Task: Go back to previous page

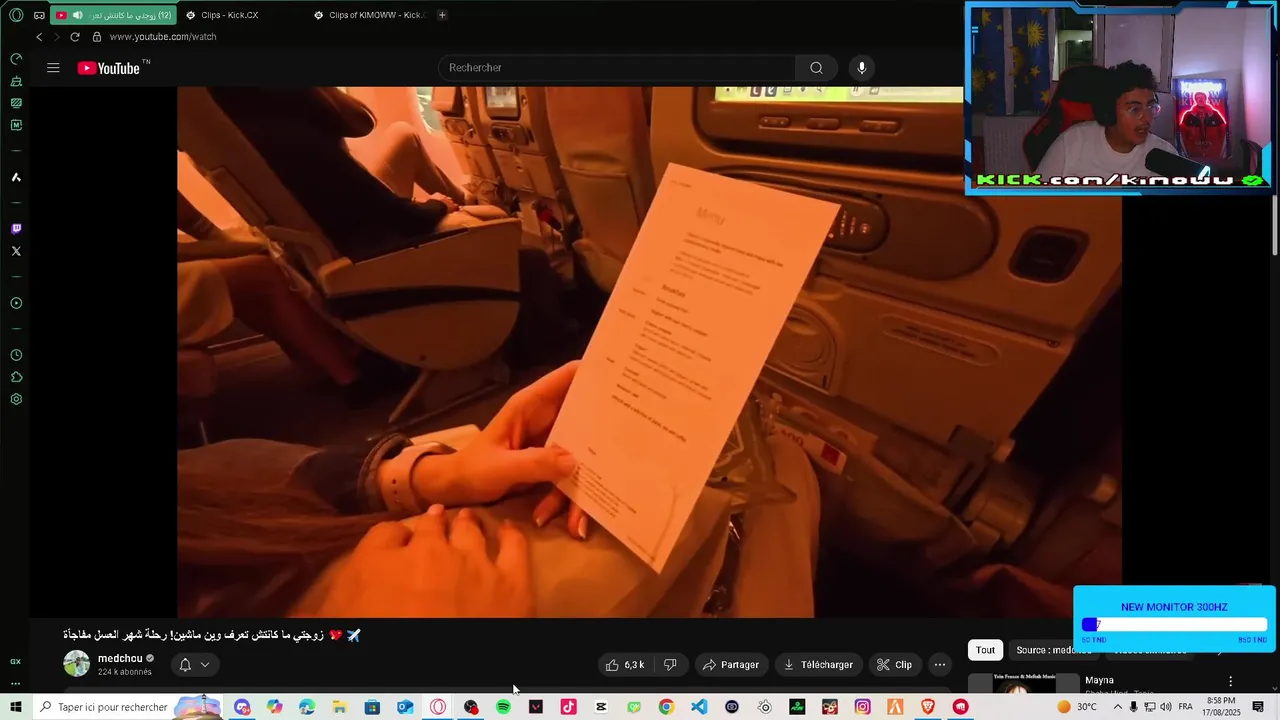Action: point(39,37)
